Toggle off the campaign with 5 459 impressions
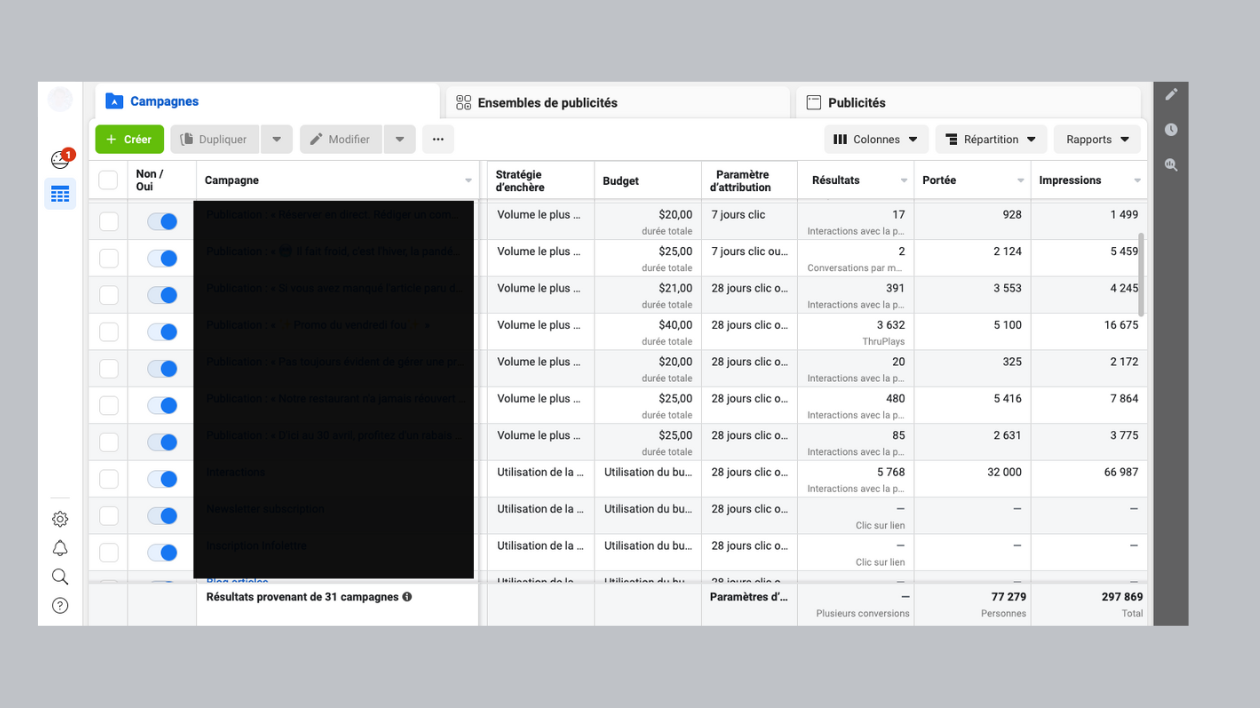Screen dimensions: 1260x708 (x=162, y=258)
